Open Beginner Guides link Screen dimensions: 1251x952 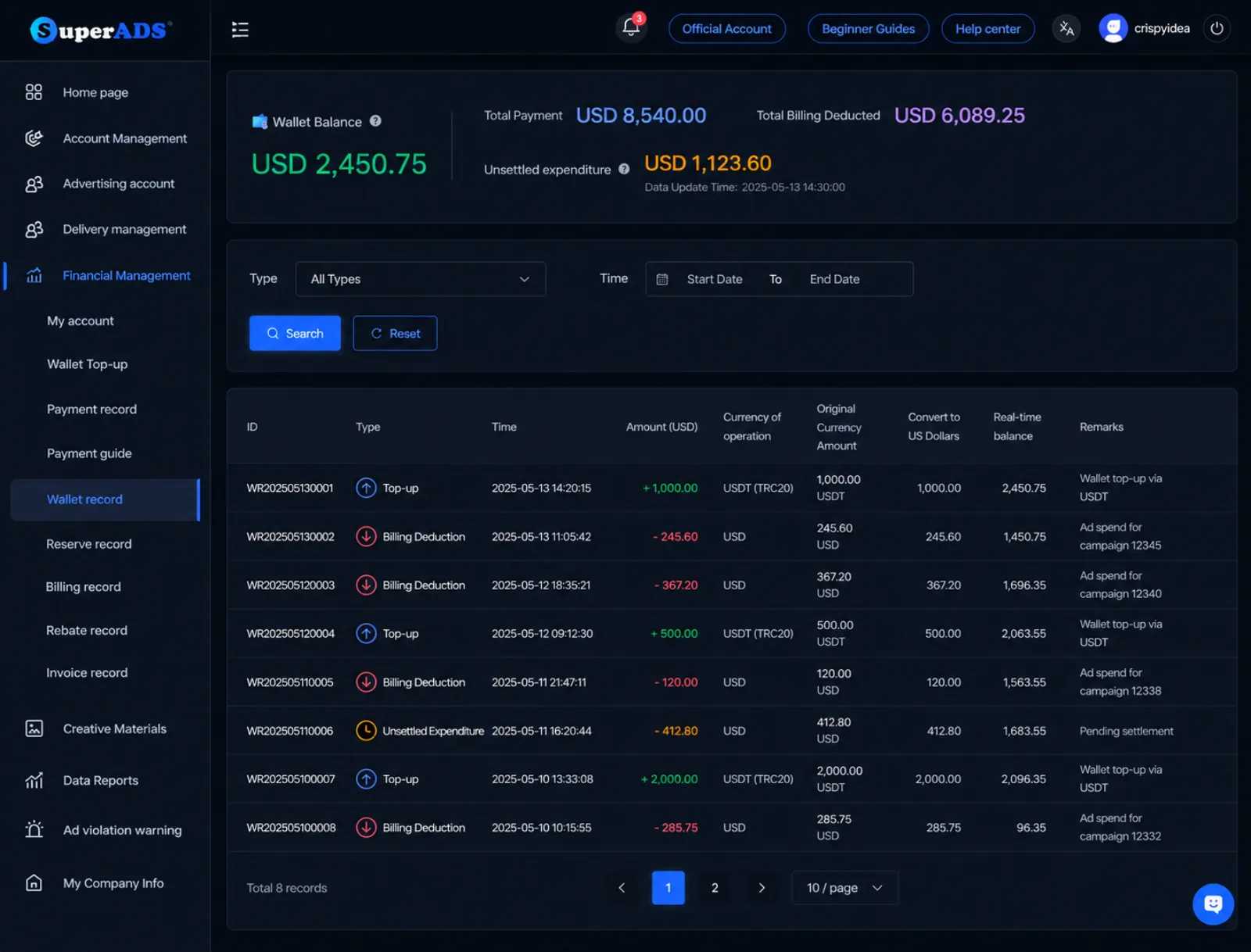868,29
